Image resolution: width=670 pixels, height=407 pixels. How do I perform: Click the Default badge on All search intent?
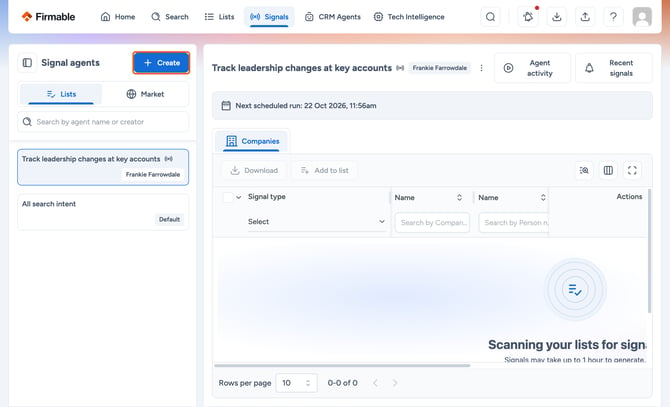click(169, 219)
